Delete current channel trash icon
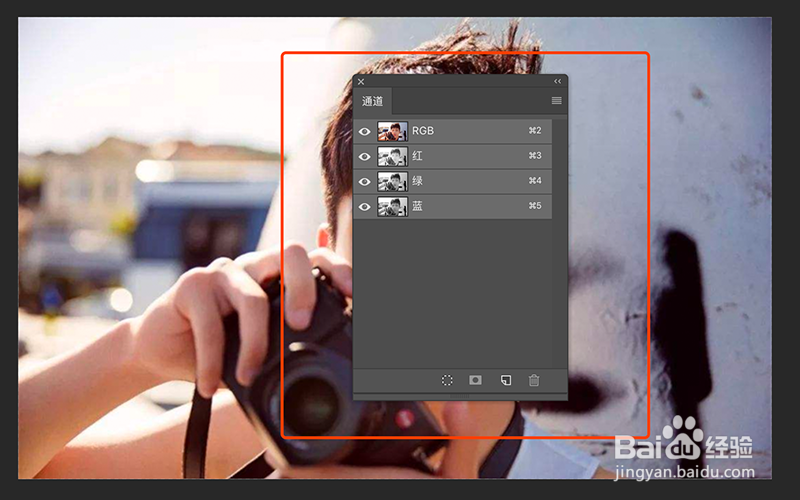The width and height of the screenshot is (800, 500). point(534,380)
